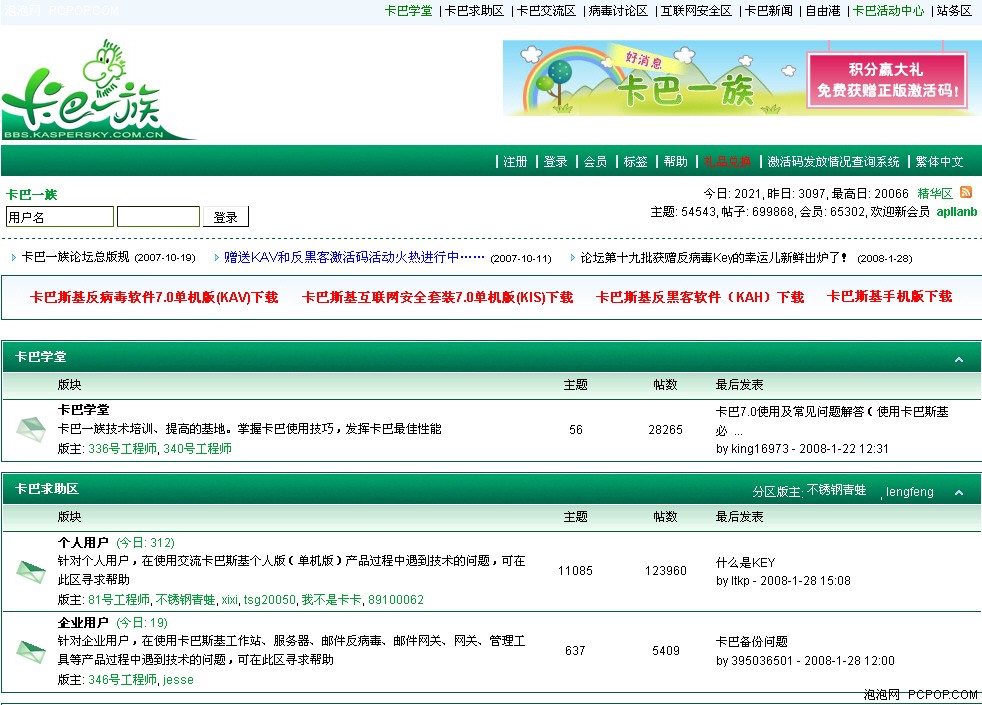
Task: Click the 企业用户 forum envelope icon
Action: pos(31,651)
